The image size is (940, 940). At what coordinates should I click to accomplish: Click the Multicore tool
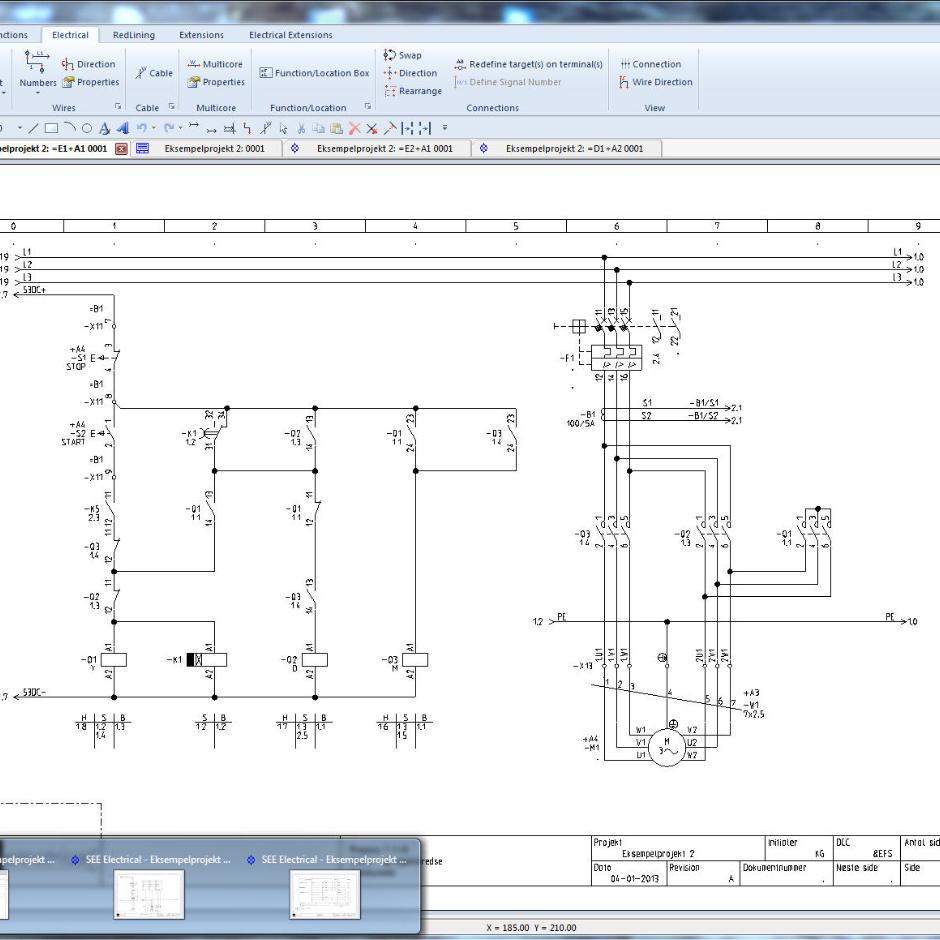pos(215,64)
